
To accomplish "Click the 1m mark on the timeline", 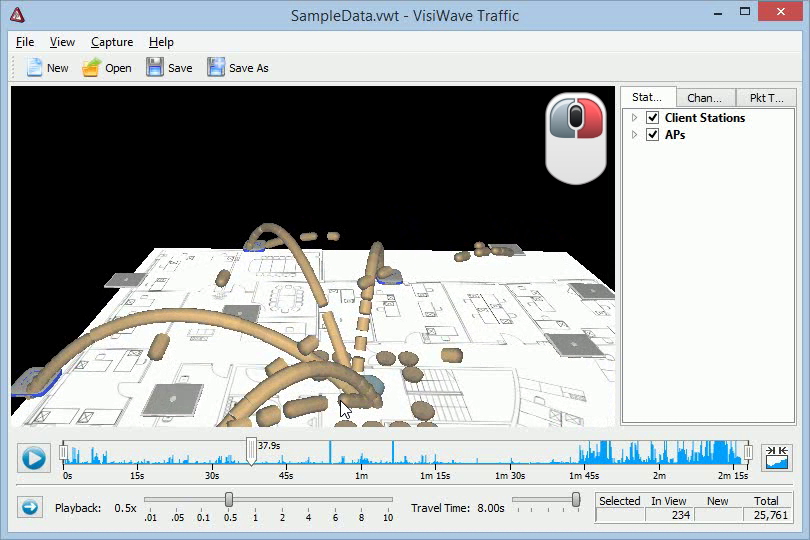I will coord(361,475).
